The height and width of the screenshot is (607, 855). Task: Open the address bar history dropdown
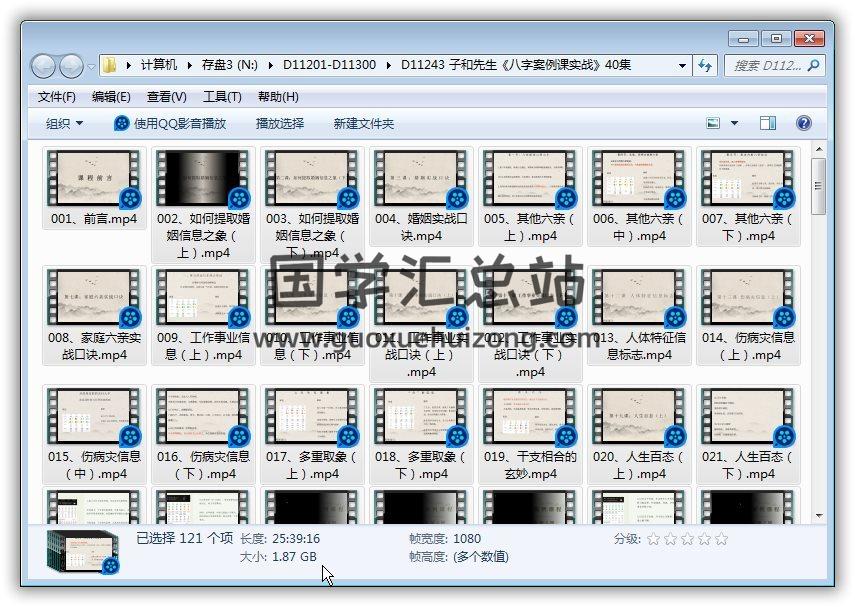682,65
